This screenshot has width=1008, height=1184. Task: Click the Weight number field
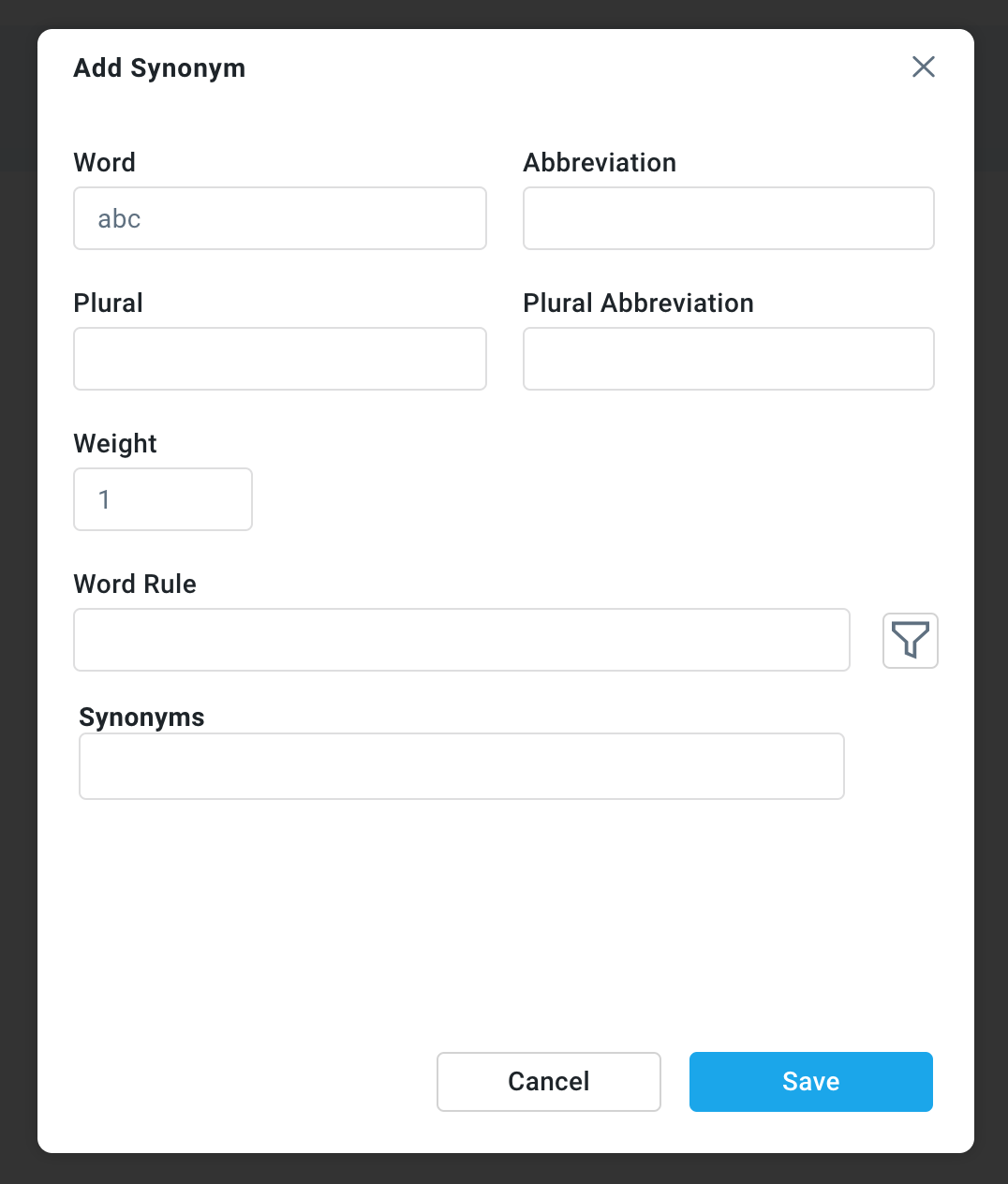[x=163, y=499]
